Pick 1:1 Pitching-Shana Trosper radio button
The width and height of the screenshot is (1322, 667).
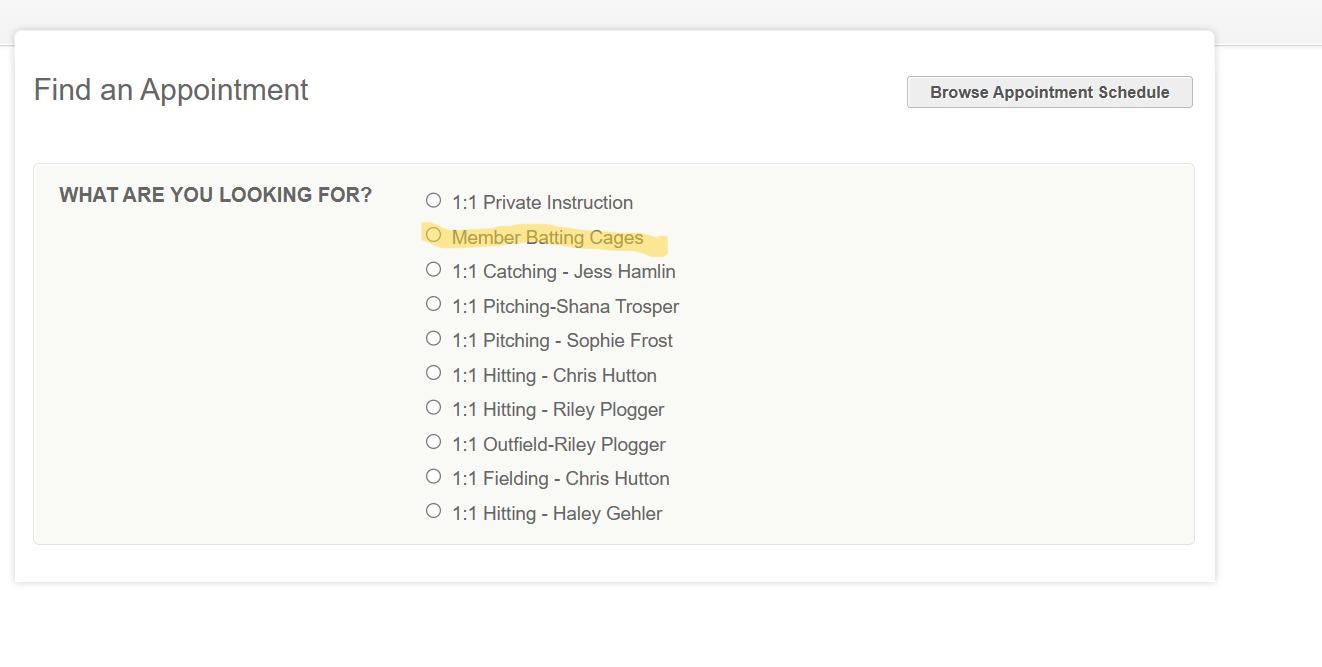433,304
